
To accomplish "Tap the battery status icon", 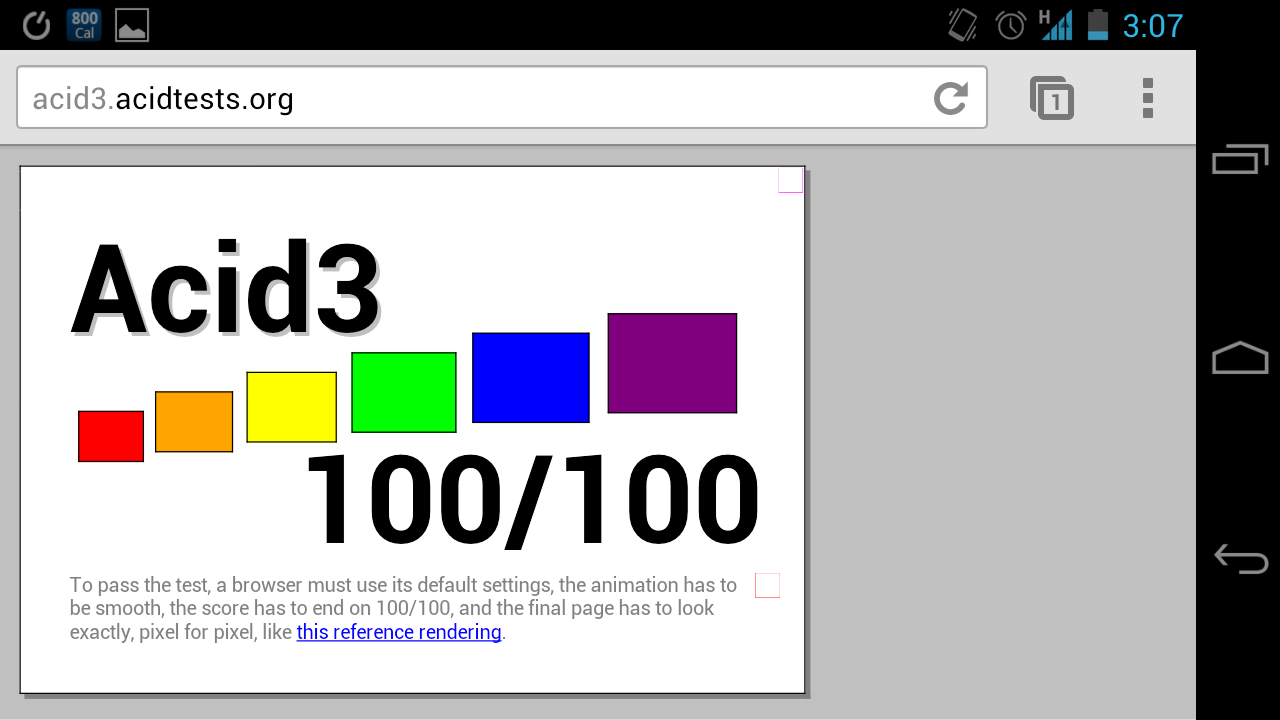I will click(1098, 25).
